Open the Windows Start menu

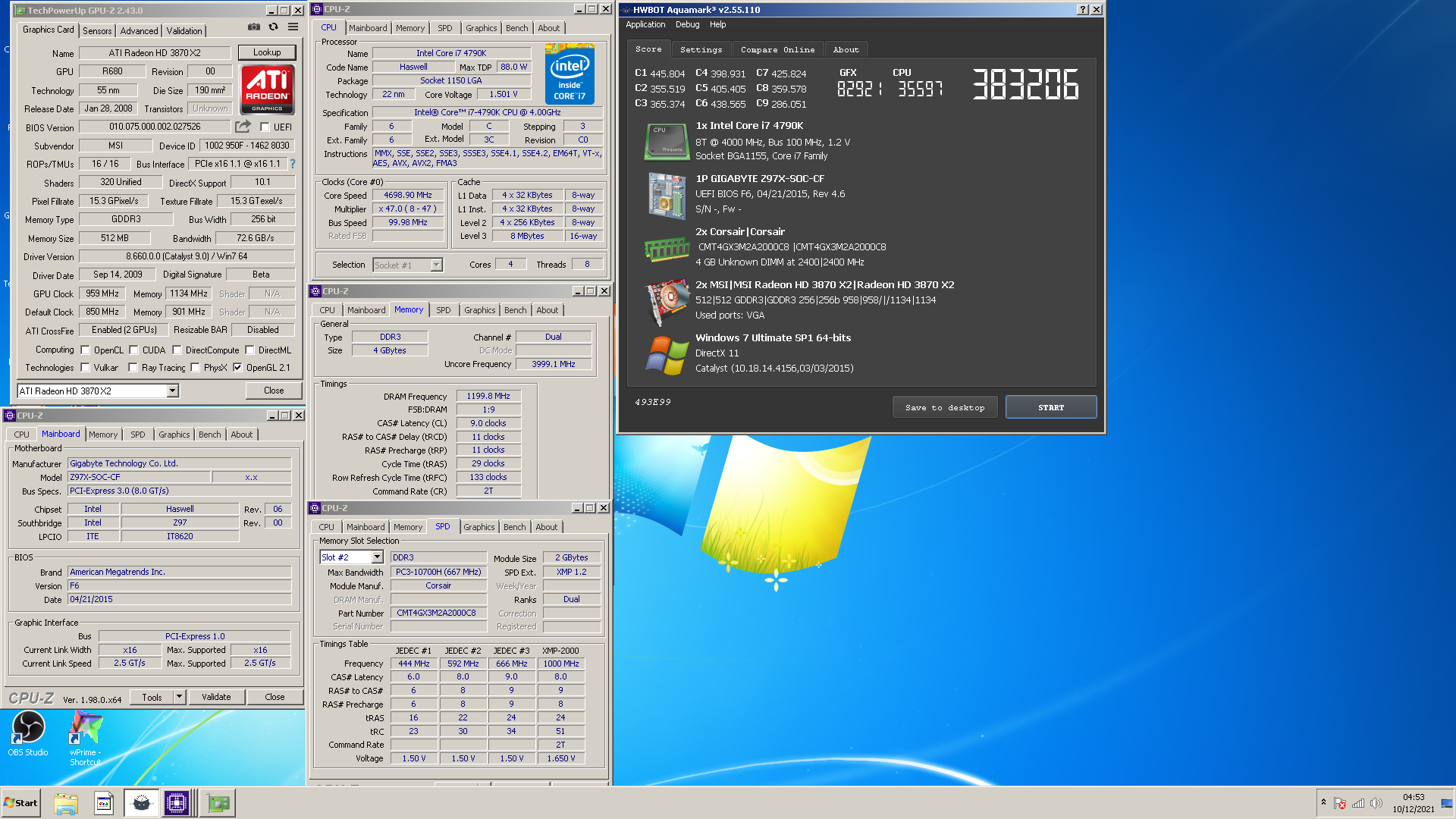point(21,803)
